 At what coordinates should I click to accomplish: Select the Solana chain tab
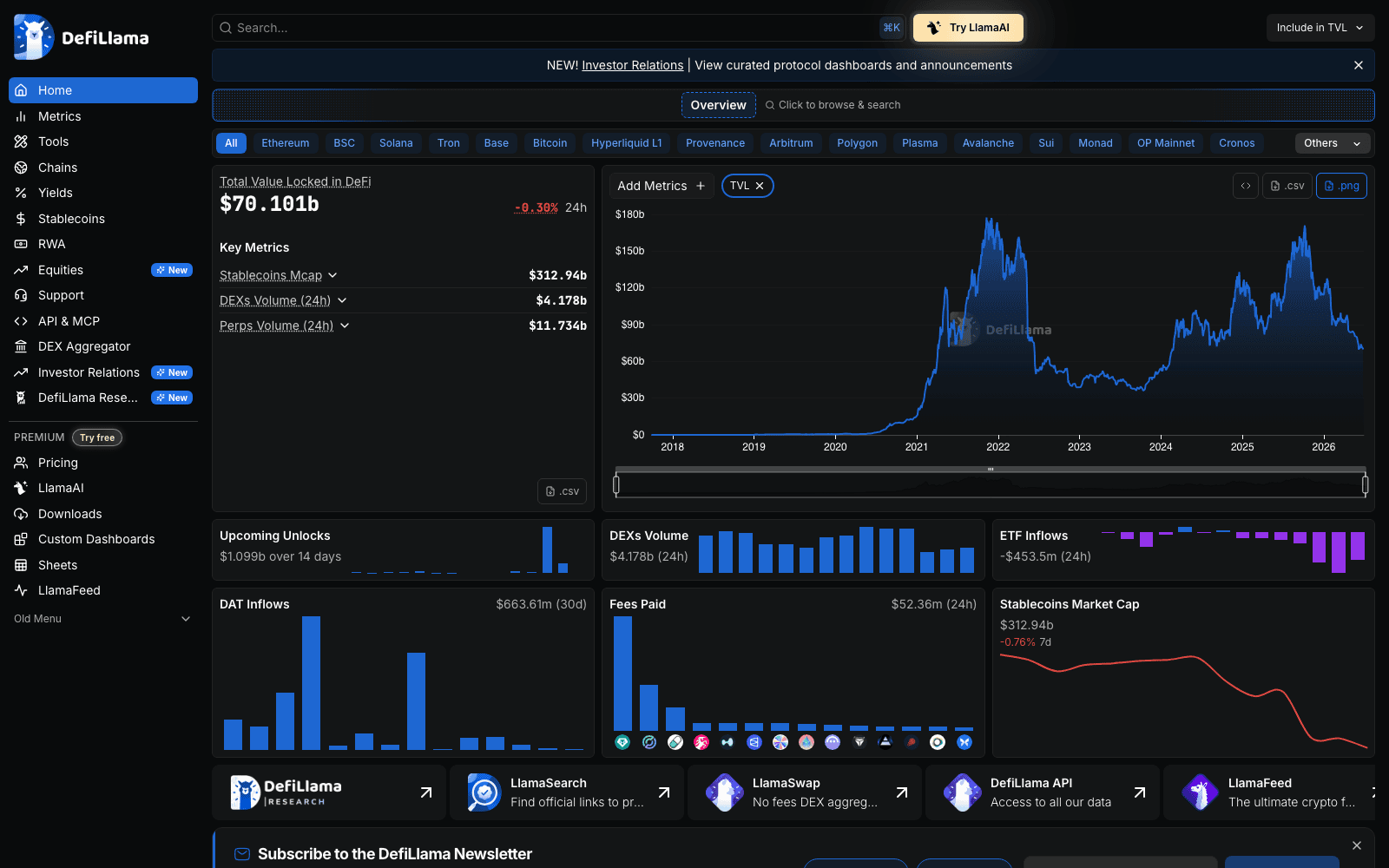coord(396,143)
